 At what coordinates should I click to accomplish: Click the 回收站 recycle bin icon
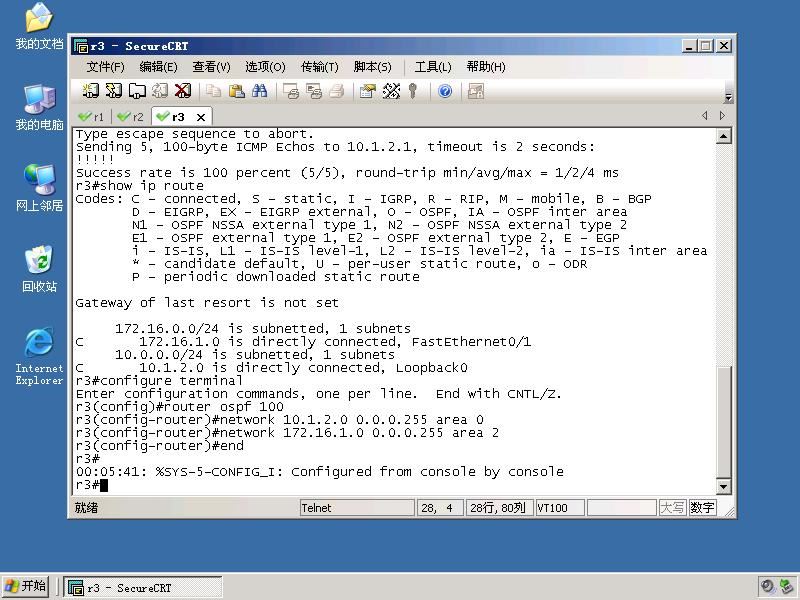pyautogui.click(x=39, y=269)
